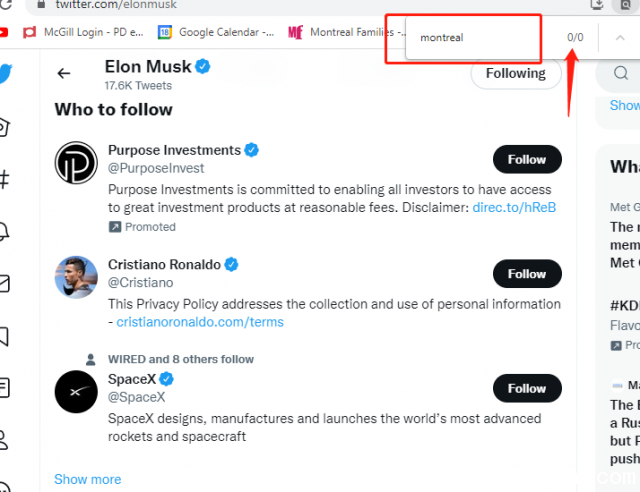Open Bookmarks icon in sidebar
Viewport: 640px width, 492px height.
coord(4,336)
